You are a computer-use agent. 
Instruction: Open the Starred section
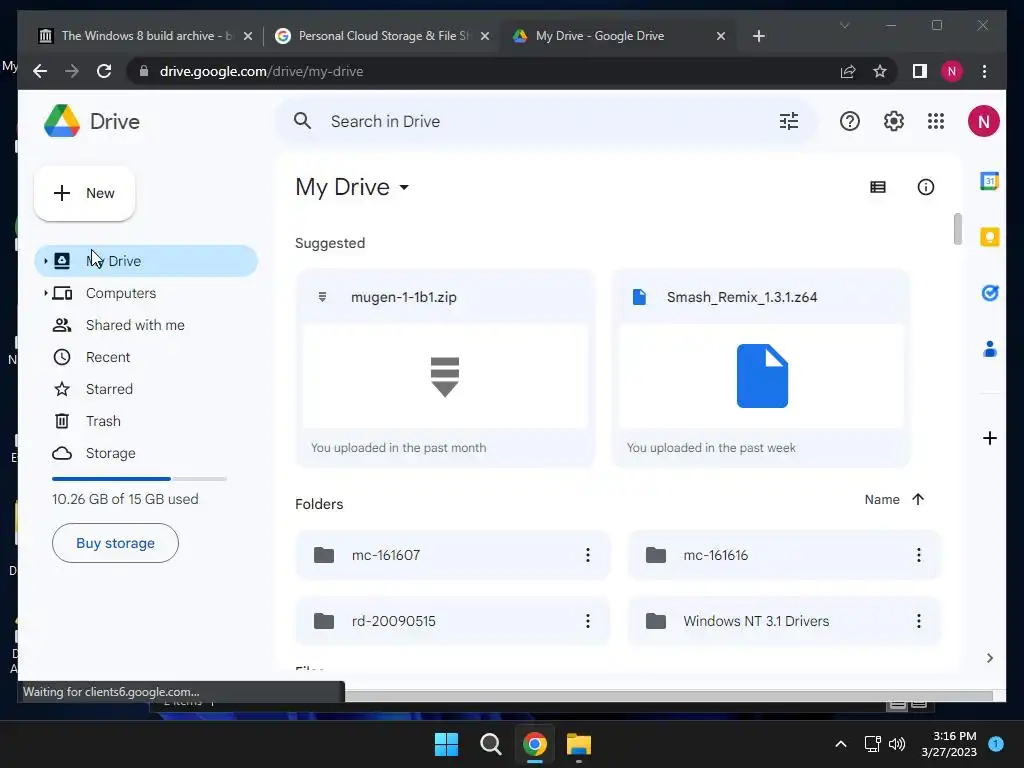point(109,389)
